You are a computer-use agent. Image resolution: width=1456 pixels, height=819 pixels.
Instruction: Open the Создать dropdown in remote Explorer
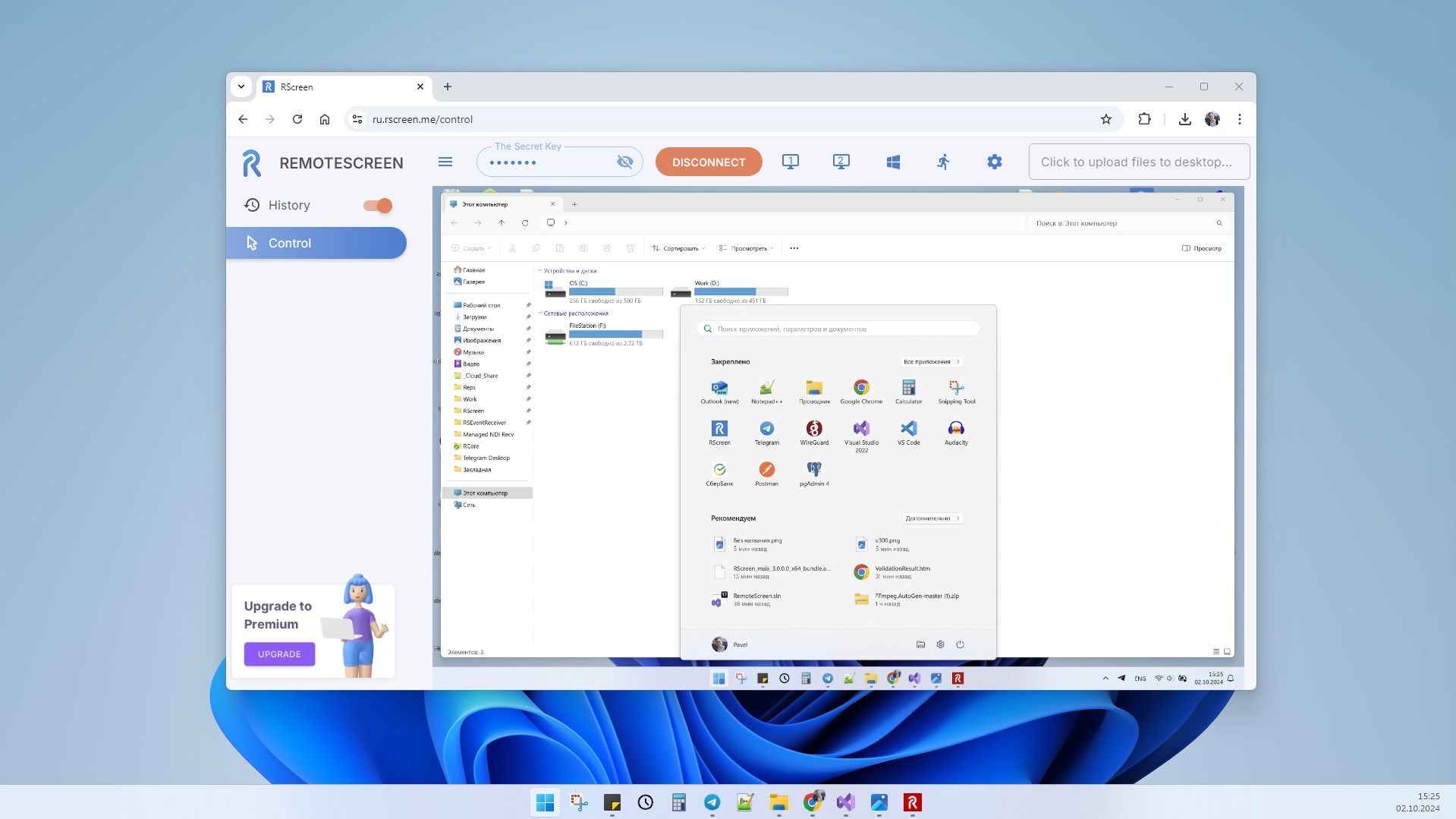pyautogui.click(x=471, y=248)
